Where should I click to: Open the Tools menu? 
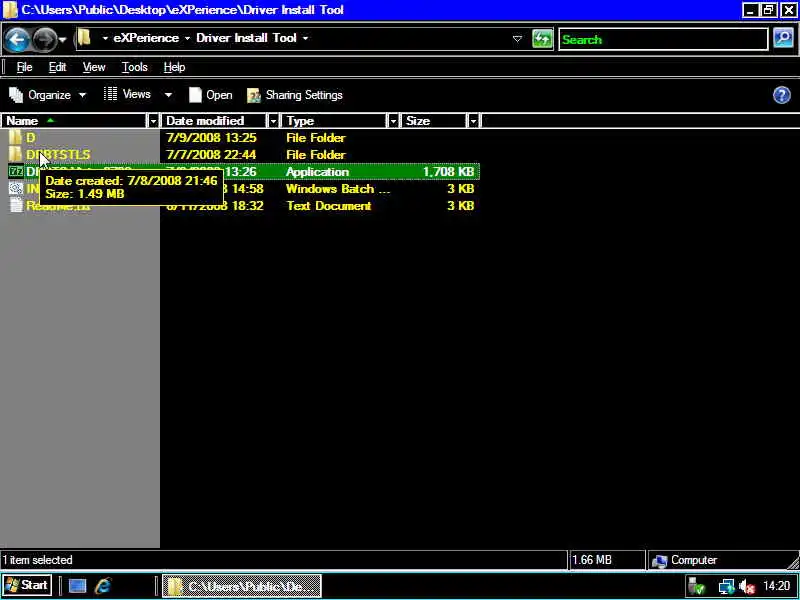click(135, 67)
